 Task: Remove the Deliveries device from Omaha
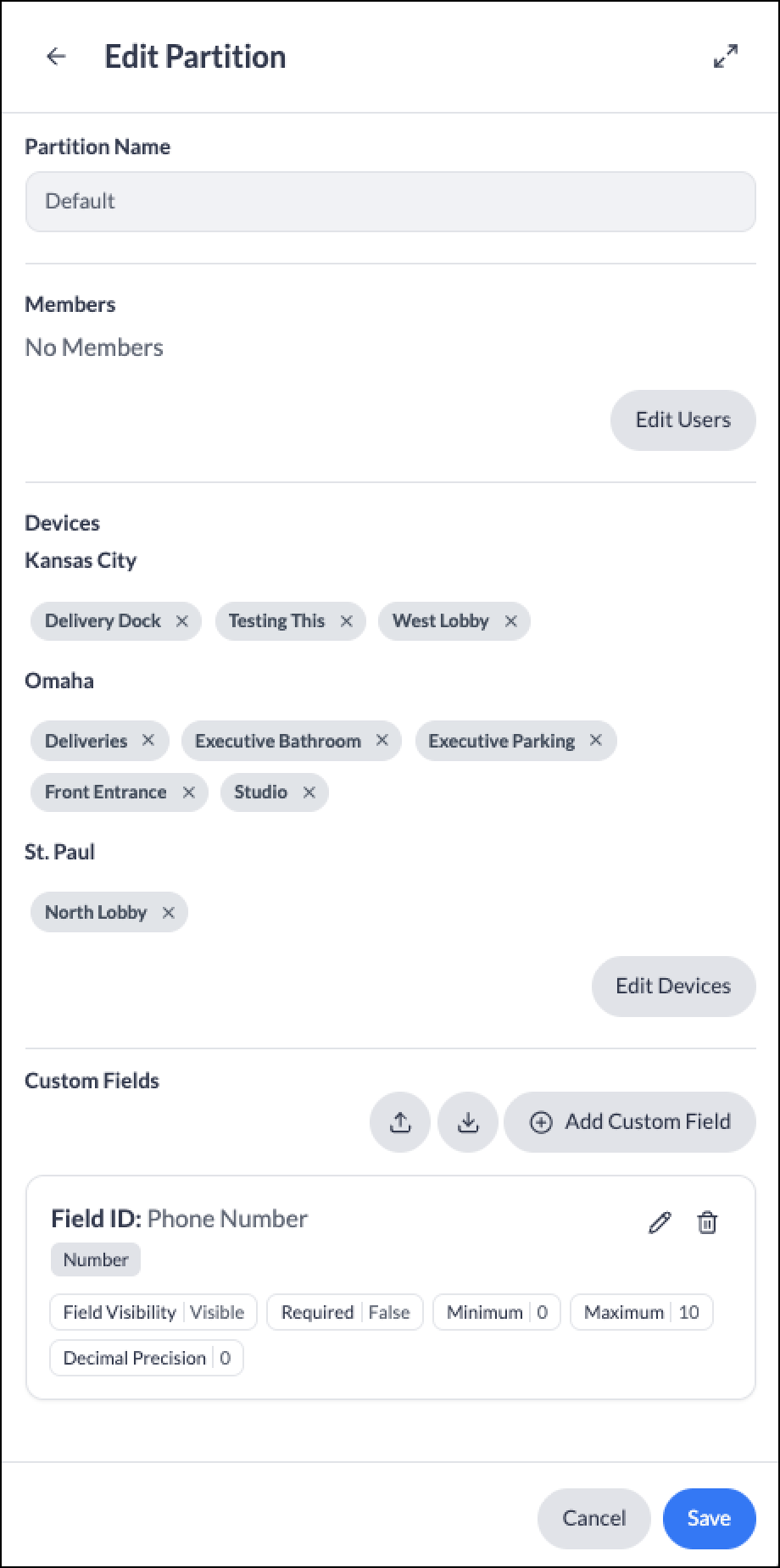148,741
